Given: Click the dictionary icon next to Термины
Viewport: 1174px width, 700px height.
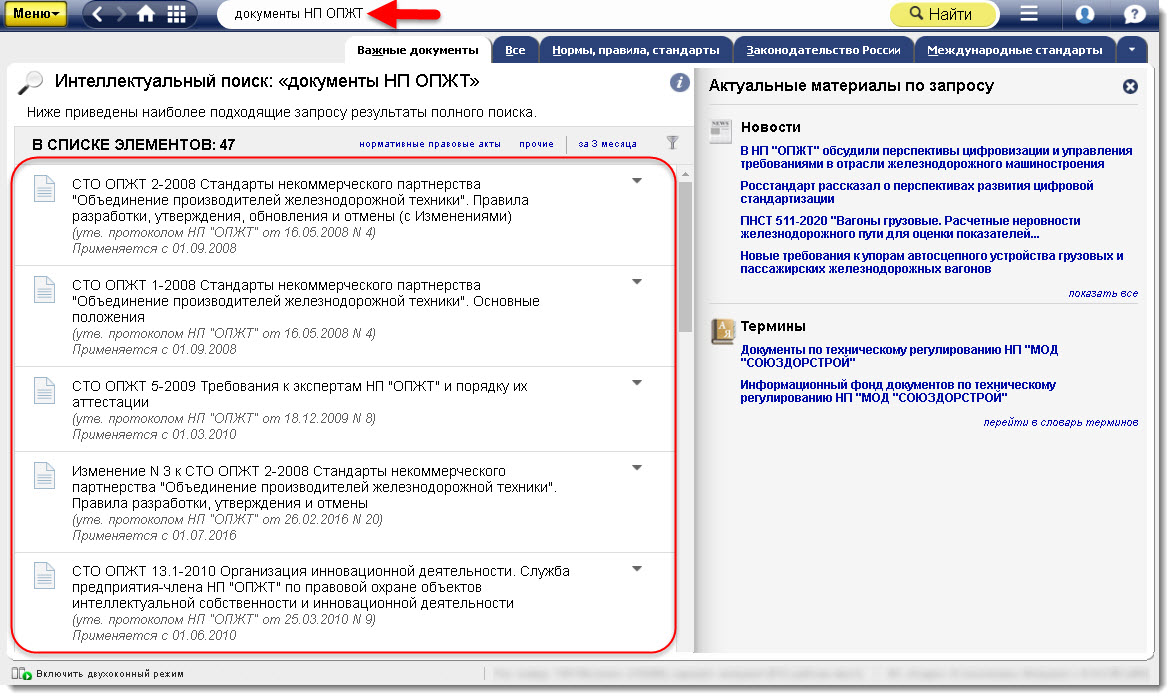Looking at the screenshot, I should [x=723, y=331].
